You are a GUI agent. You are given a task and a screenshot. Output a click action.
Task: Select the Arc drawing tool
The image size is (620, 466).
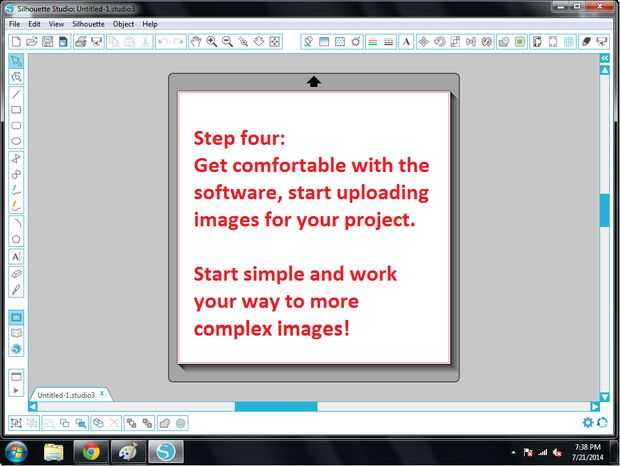16,223
